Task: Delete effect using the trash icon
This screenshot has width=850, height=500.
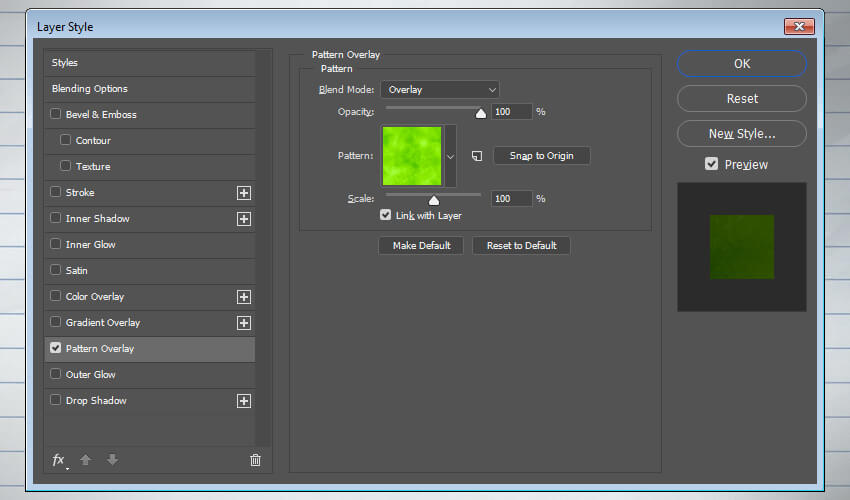Action: coord(255,460)
